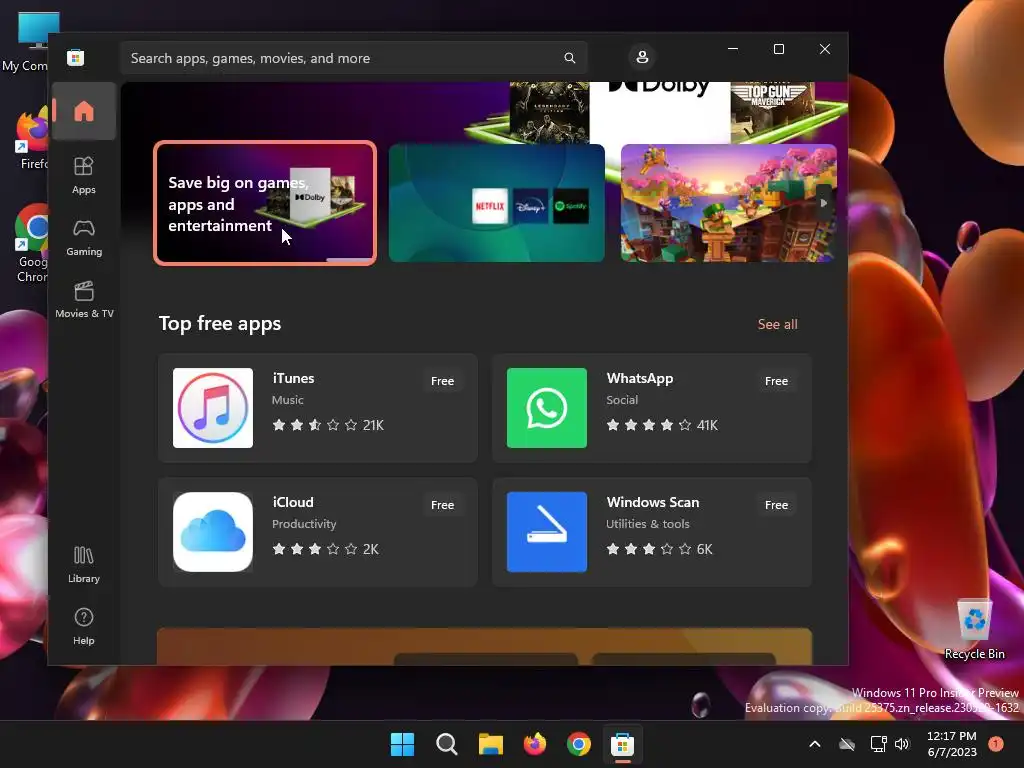The image size is (1024, 768).
Task: Show hidden system tray icons
Action: tap(814, 744)
